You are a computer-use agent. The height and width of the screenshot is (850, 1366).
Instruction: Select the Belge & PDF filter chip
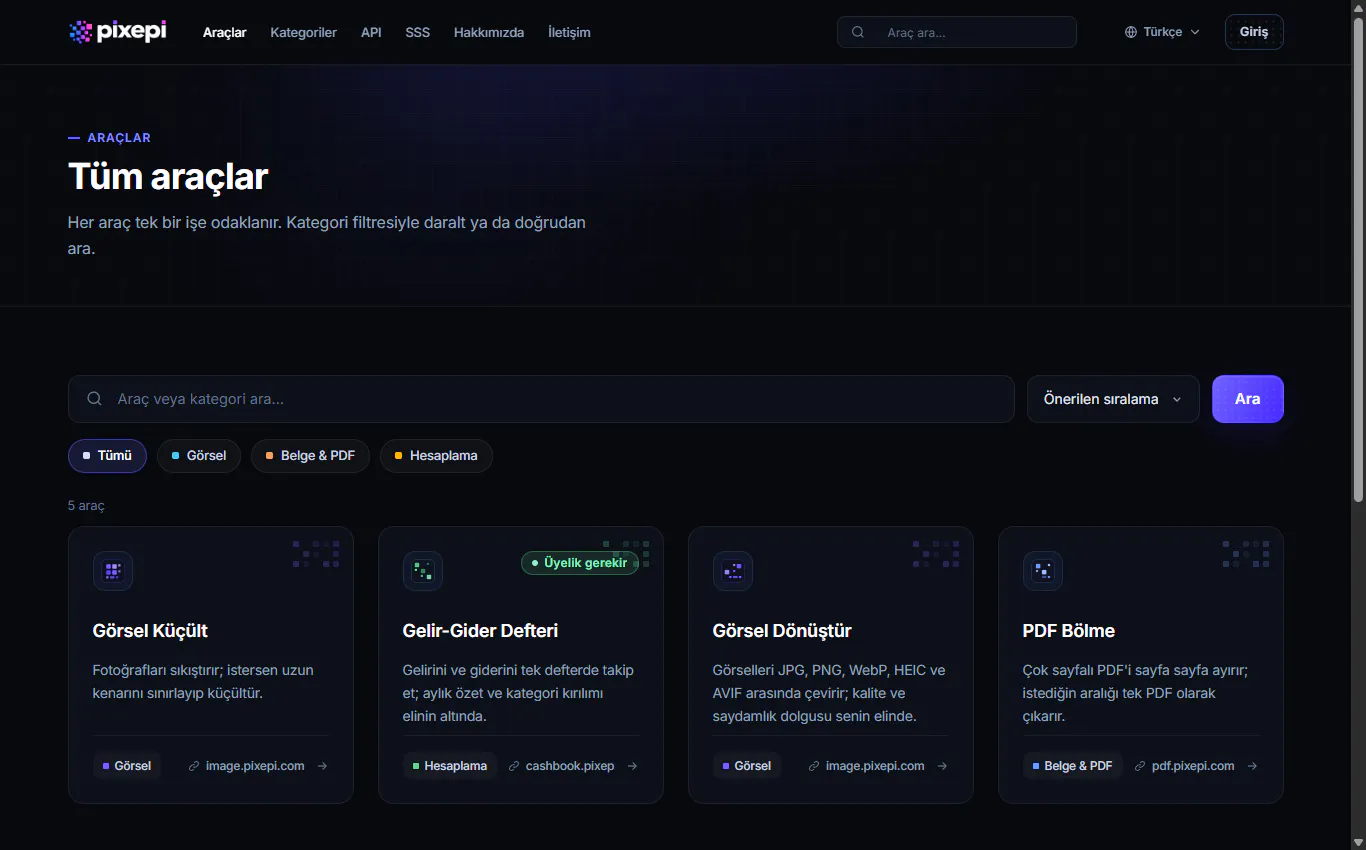click(x=310, y=456)
